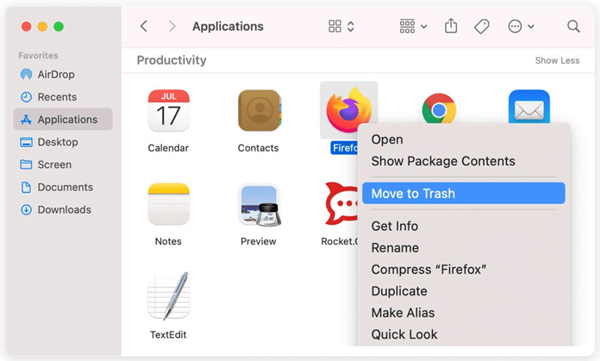
Task: Click the Productivity section heading
Action: (171, 60)
